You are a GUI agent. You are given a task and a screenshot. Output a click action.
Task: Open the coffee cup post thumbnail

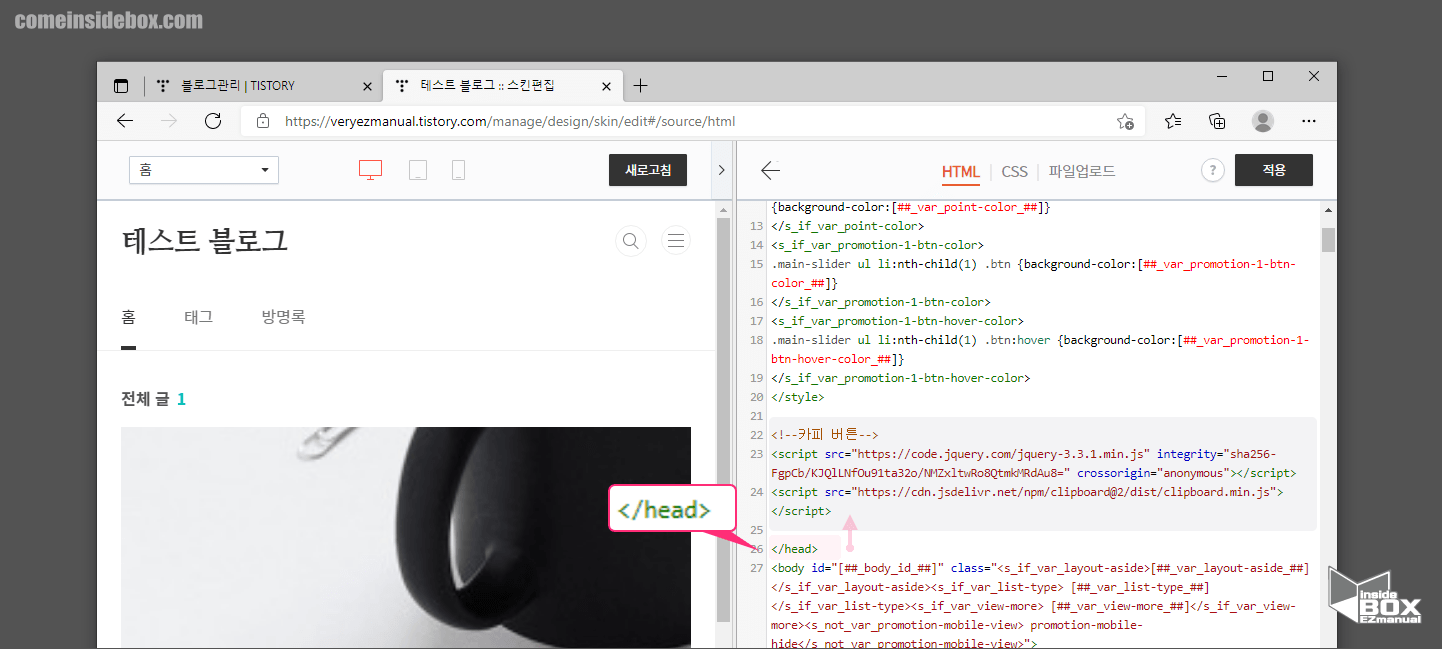406,538
